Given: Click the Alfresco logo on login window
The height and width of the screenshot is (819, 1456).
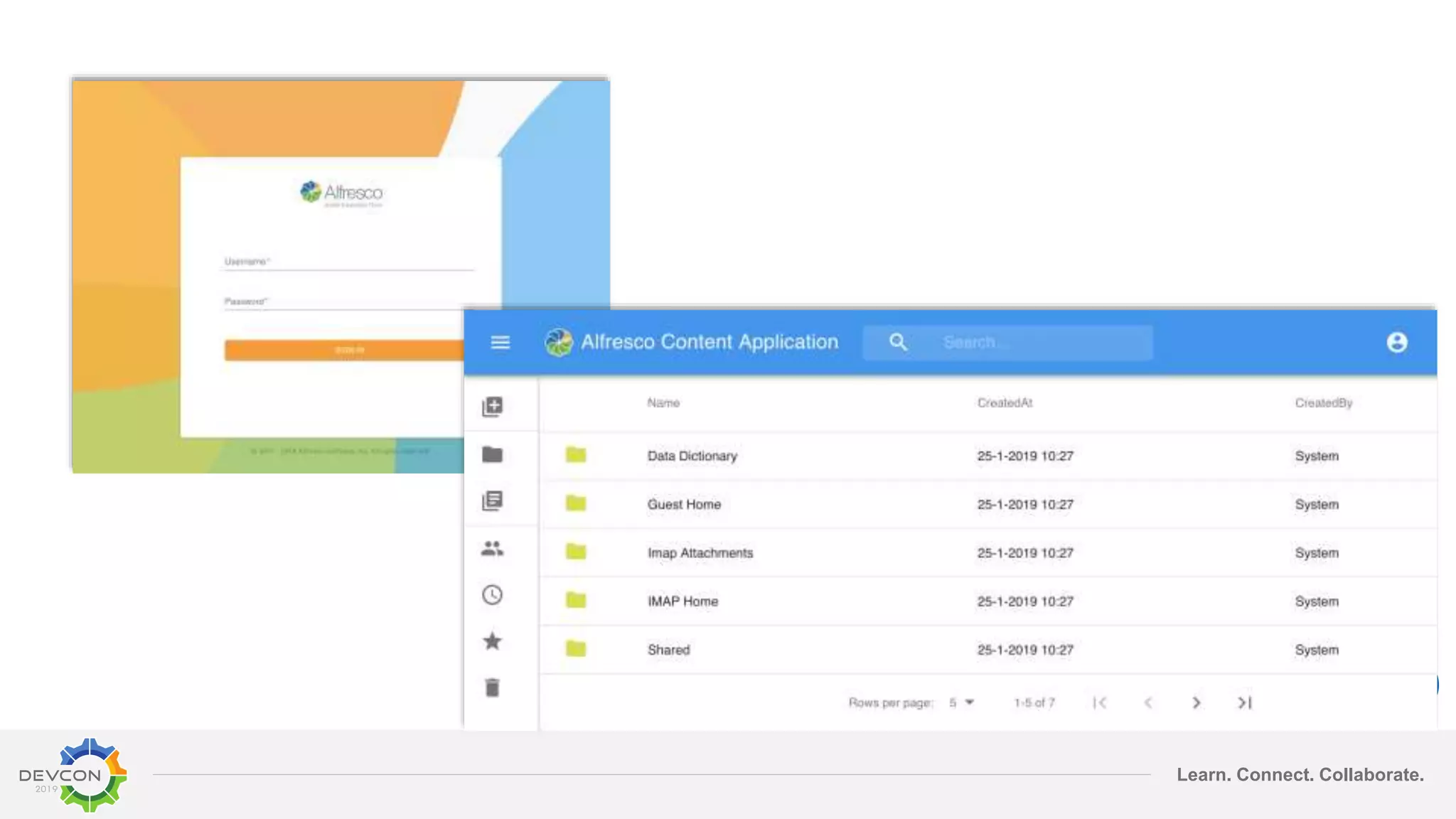Looking at the screenshot, I should [341, 193].
